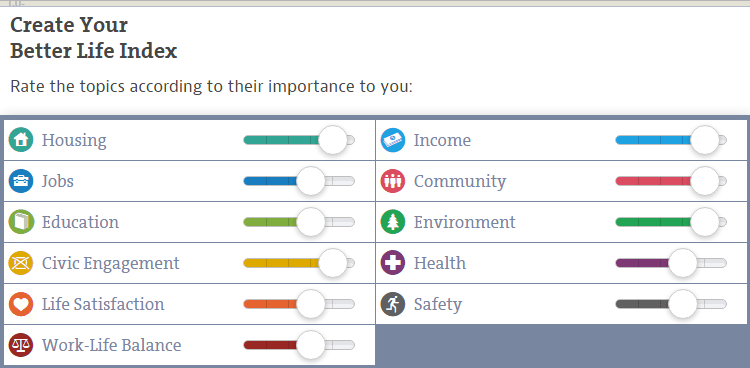Screen dimensions: 750x368
Task: Click the Housing importance slider handle
Action: point(332,140)
